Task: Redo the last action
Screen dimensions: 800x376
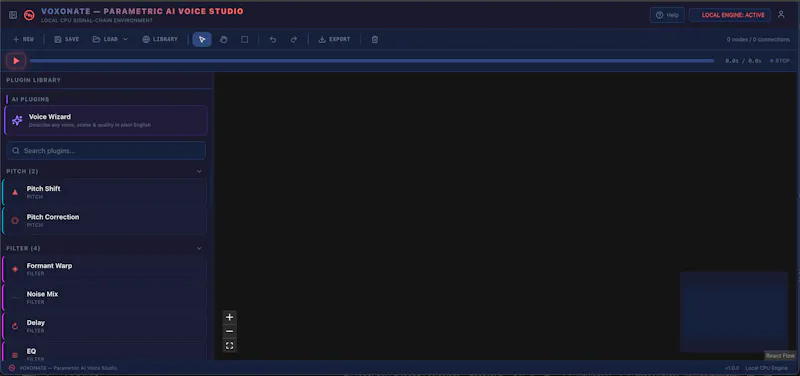Action: tap(294, 39)
